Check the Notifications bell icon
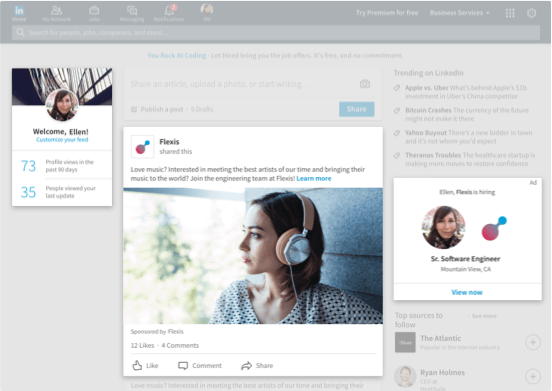 [169, 10]
